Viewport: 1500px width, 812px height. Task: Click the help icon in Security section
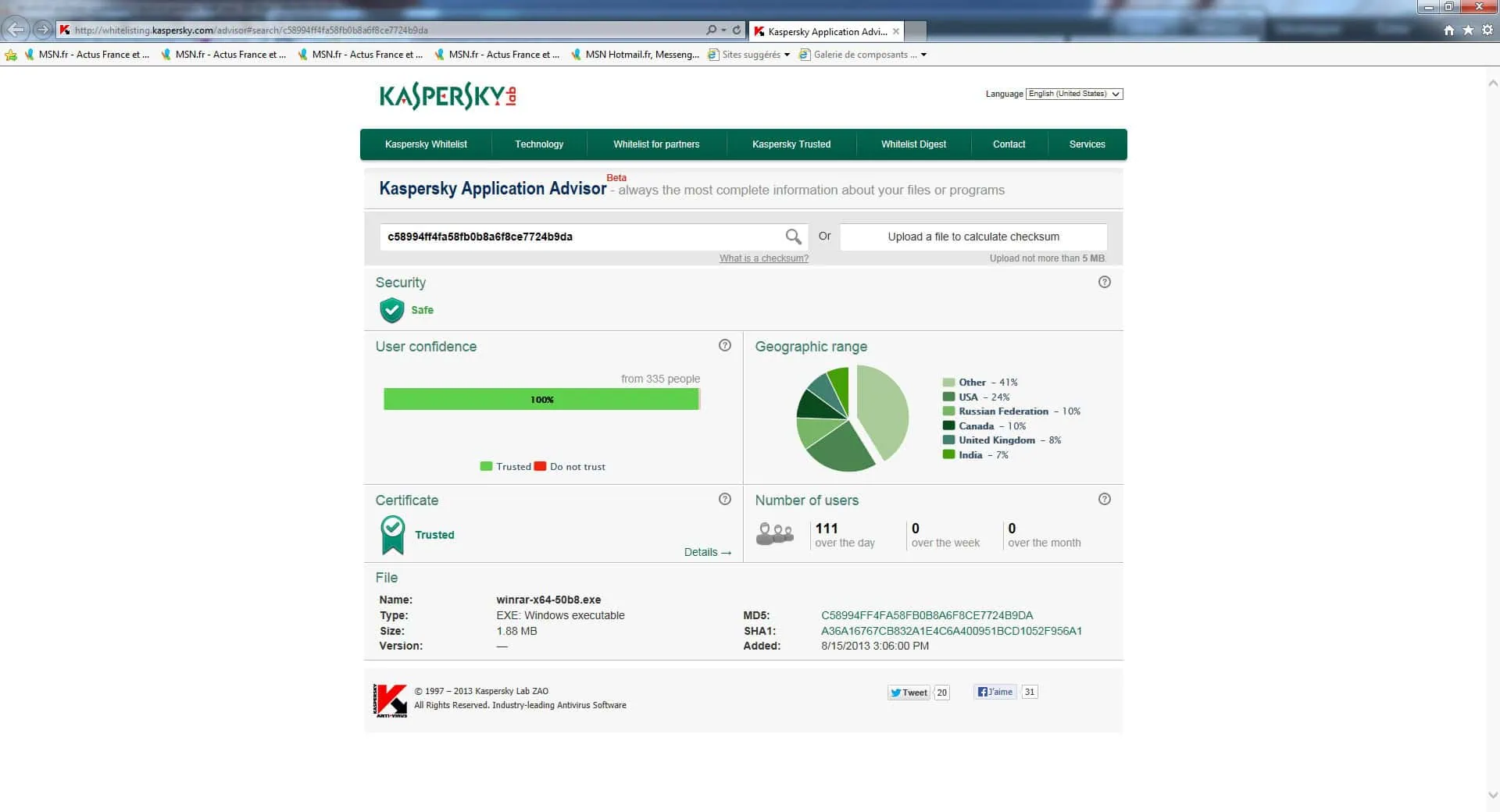point(1104,283)
